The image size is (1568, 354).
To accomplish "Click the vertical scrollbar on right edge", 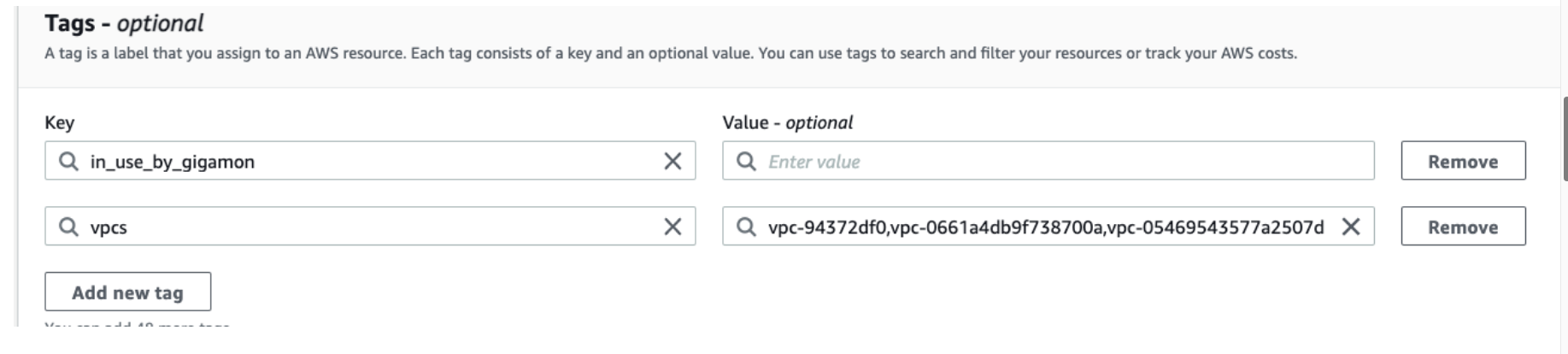I will pyautogui.click(x=1564, y=137).
